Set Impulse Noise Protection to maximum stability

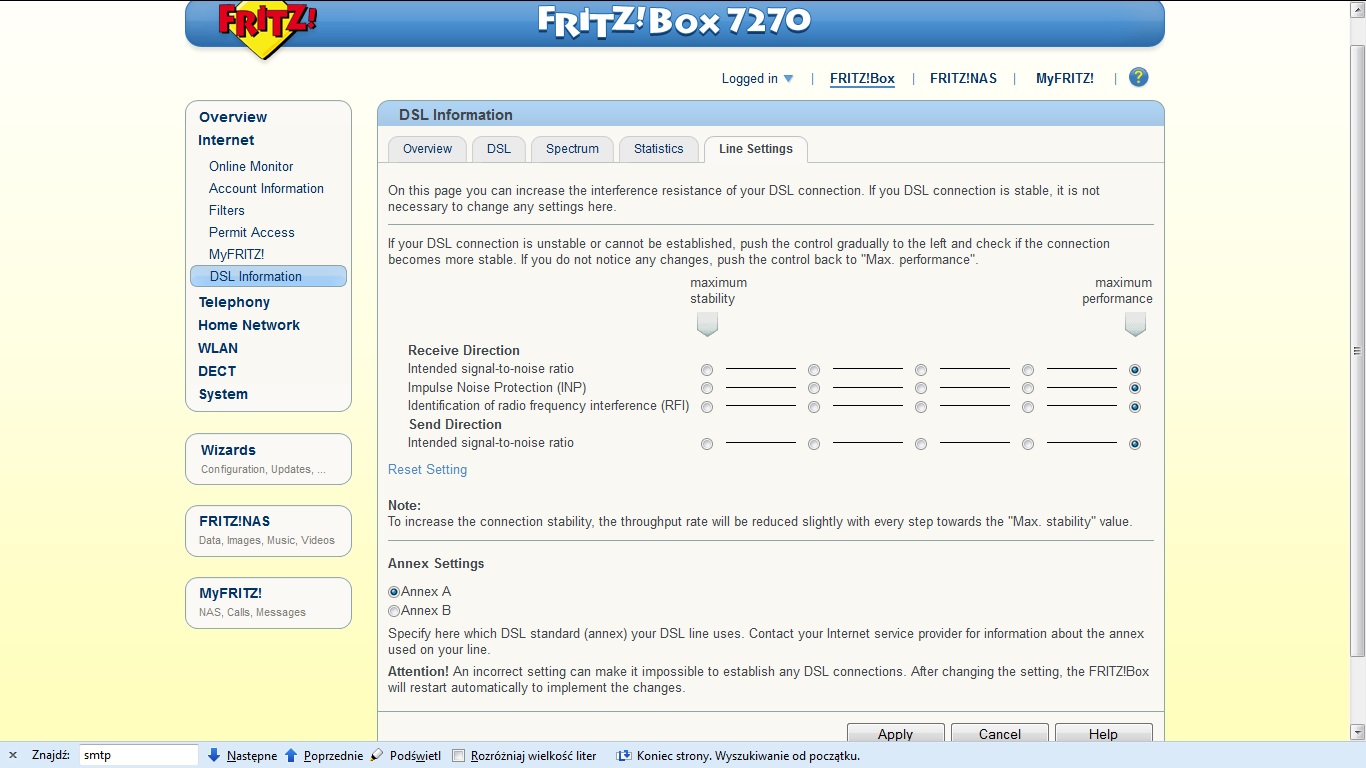(707, 388)
